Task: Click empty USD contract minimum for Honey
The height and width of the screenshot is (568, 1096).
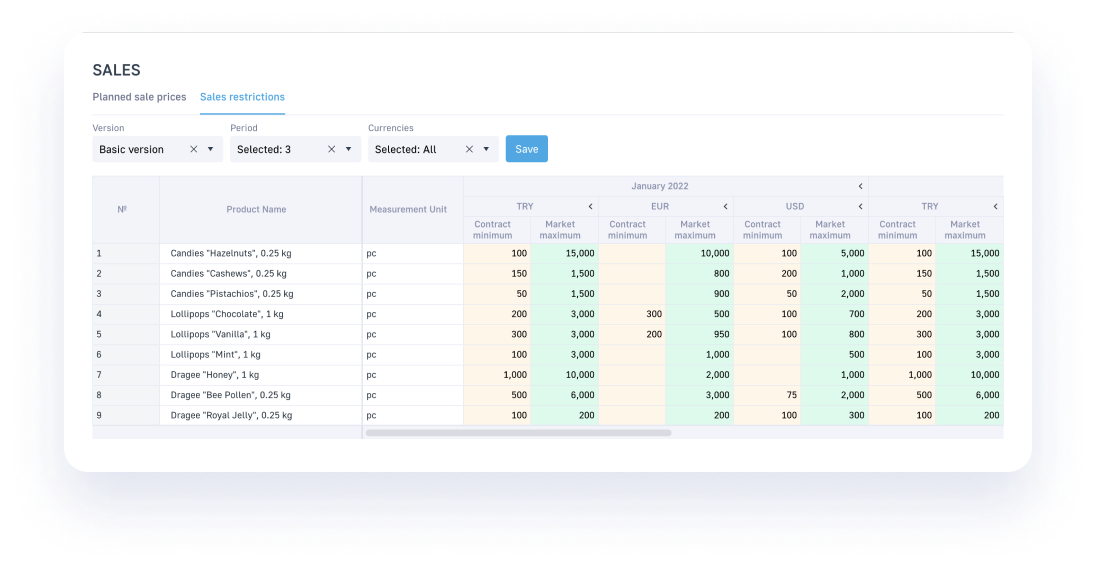Action: tap(767, 375)
